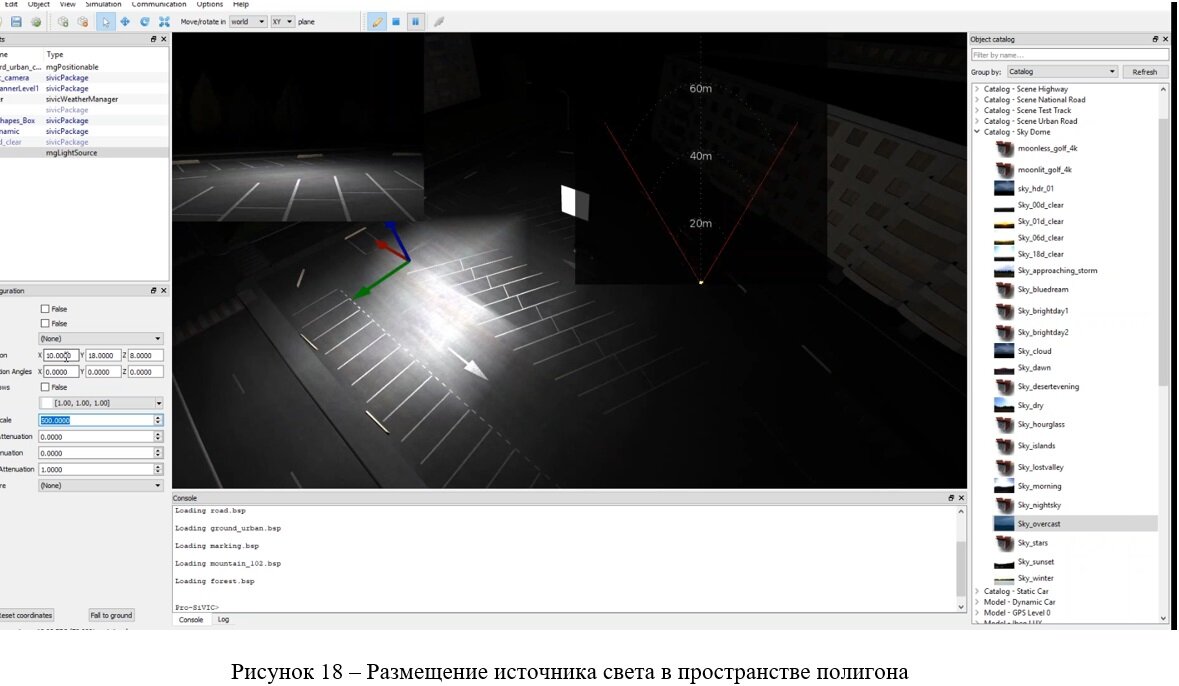Select the Scale tool with diagonal arrows
The width and height of the screenshot is (1179, 686).
click(x=164, y=22)
